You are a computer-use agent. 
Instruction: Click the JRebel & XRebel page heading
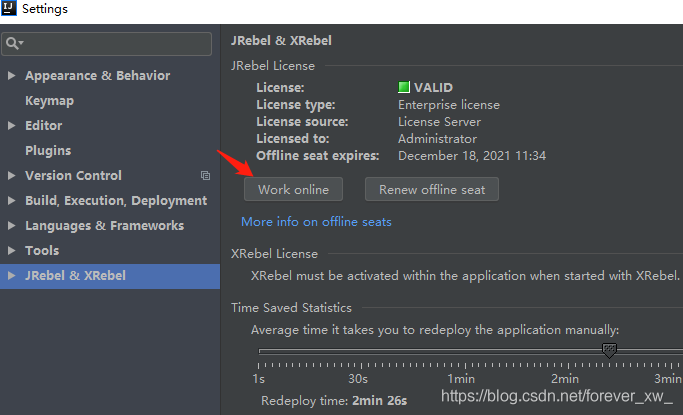click(x=281, y=40)
